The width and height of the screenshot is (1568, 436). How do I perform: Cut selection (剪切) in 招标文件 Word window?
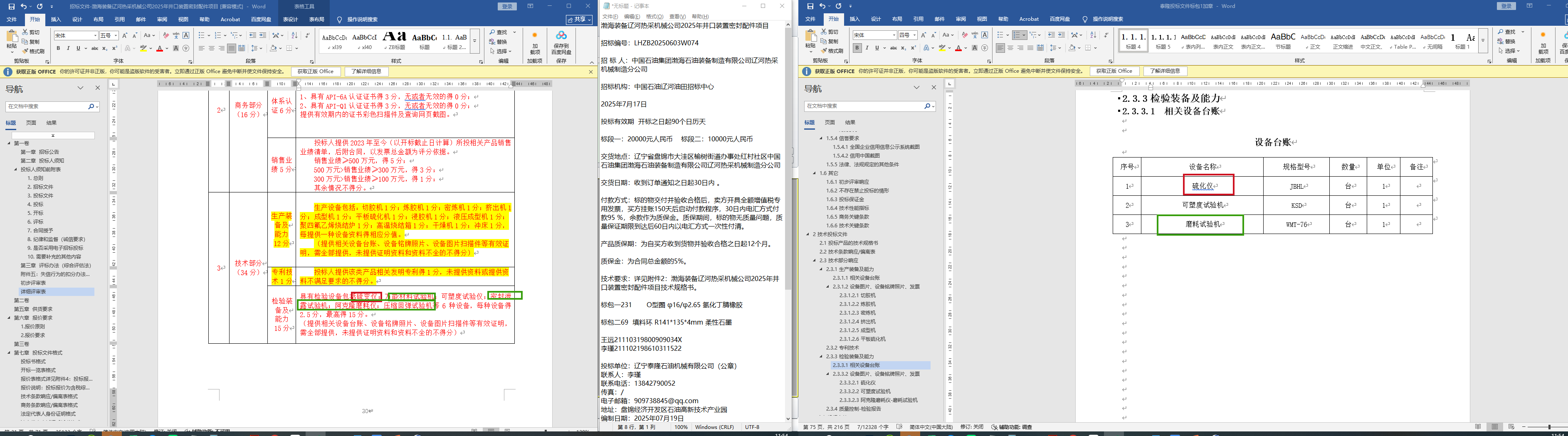(31, 32)
